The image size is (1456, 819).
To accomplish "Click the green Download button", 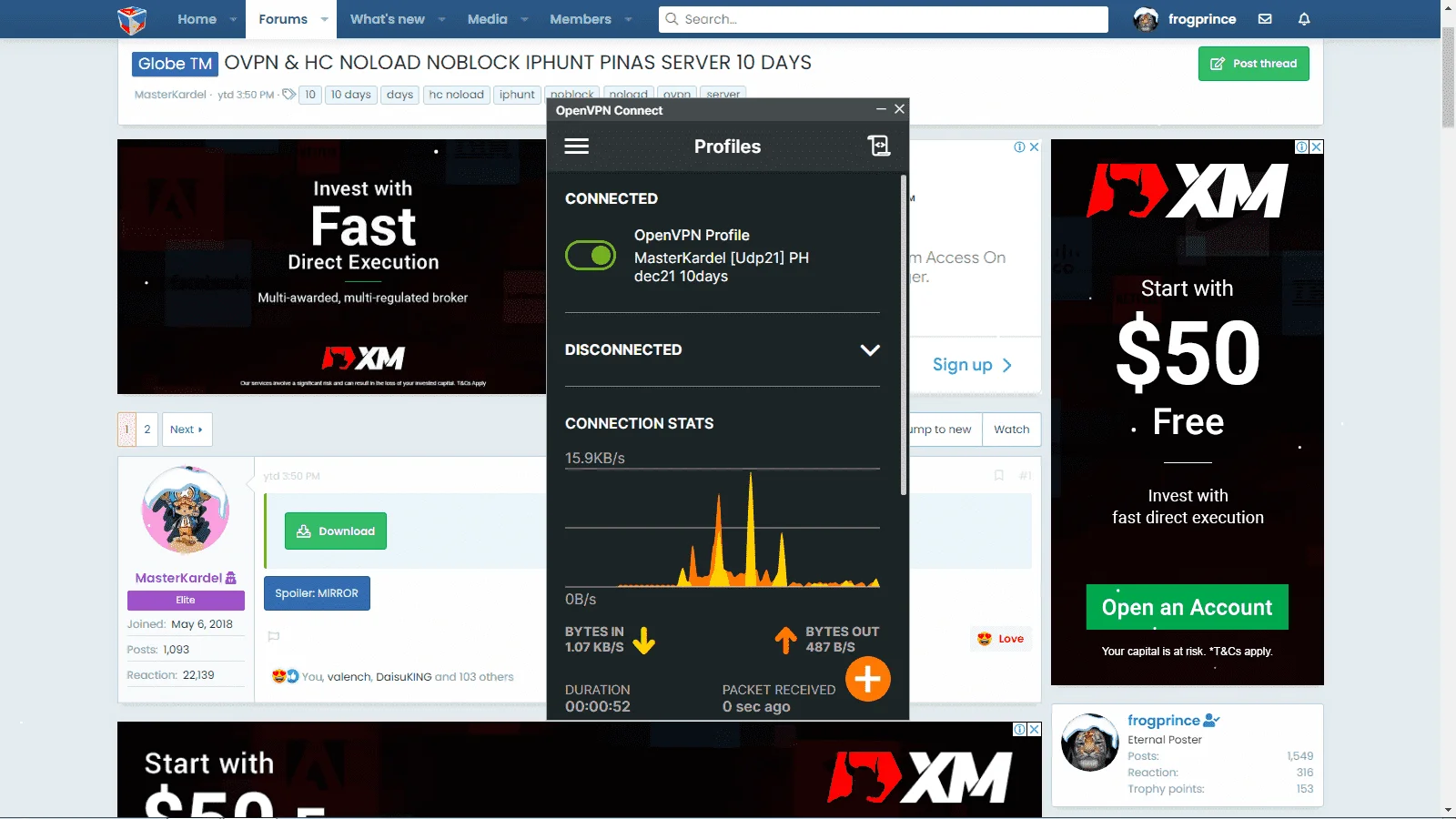I will (x=336, y=531).
